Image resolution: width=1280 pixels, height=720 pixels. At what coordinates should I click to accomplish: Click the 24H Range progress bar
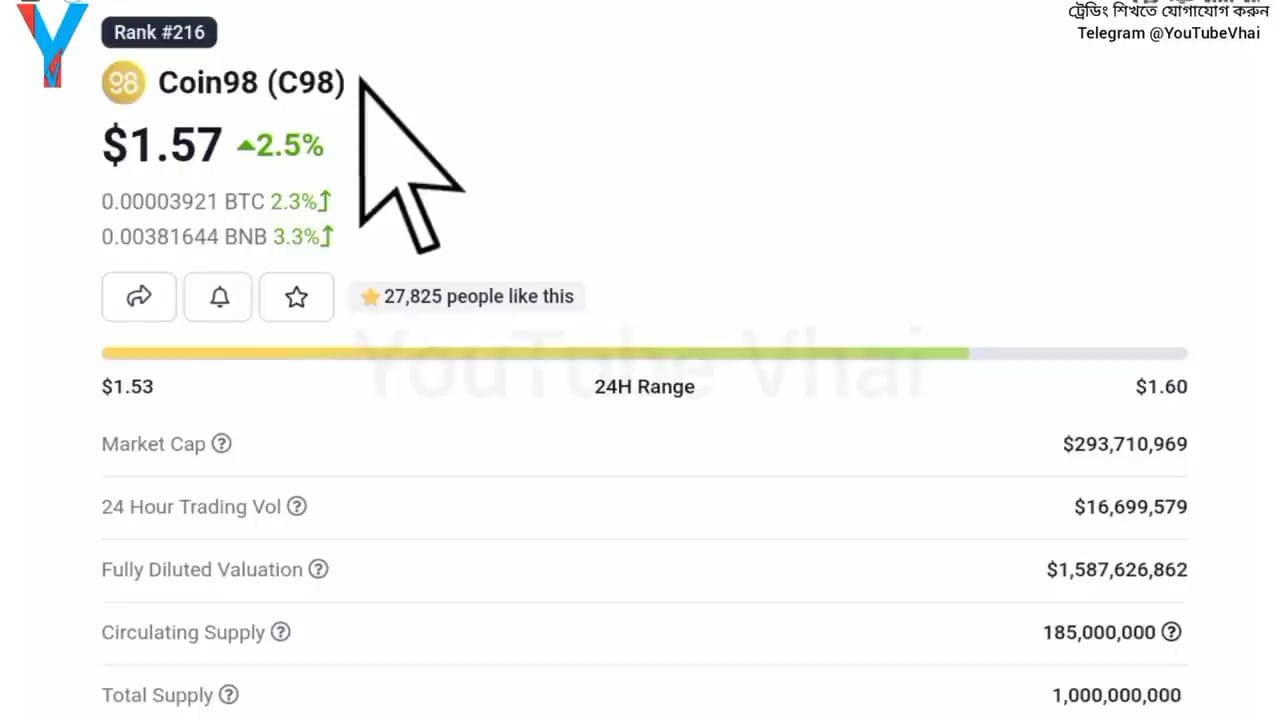tap(644, 353)
